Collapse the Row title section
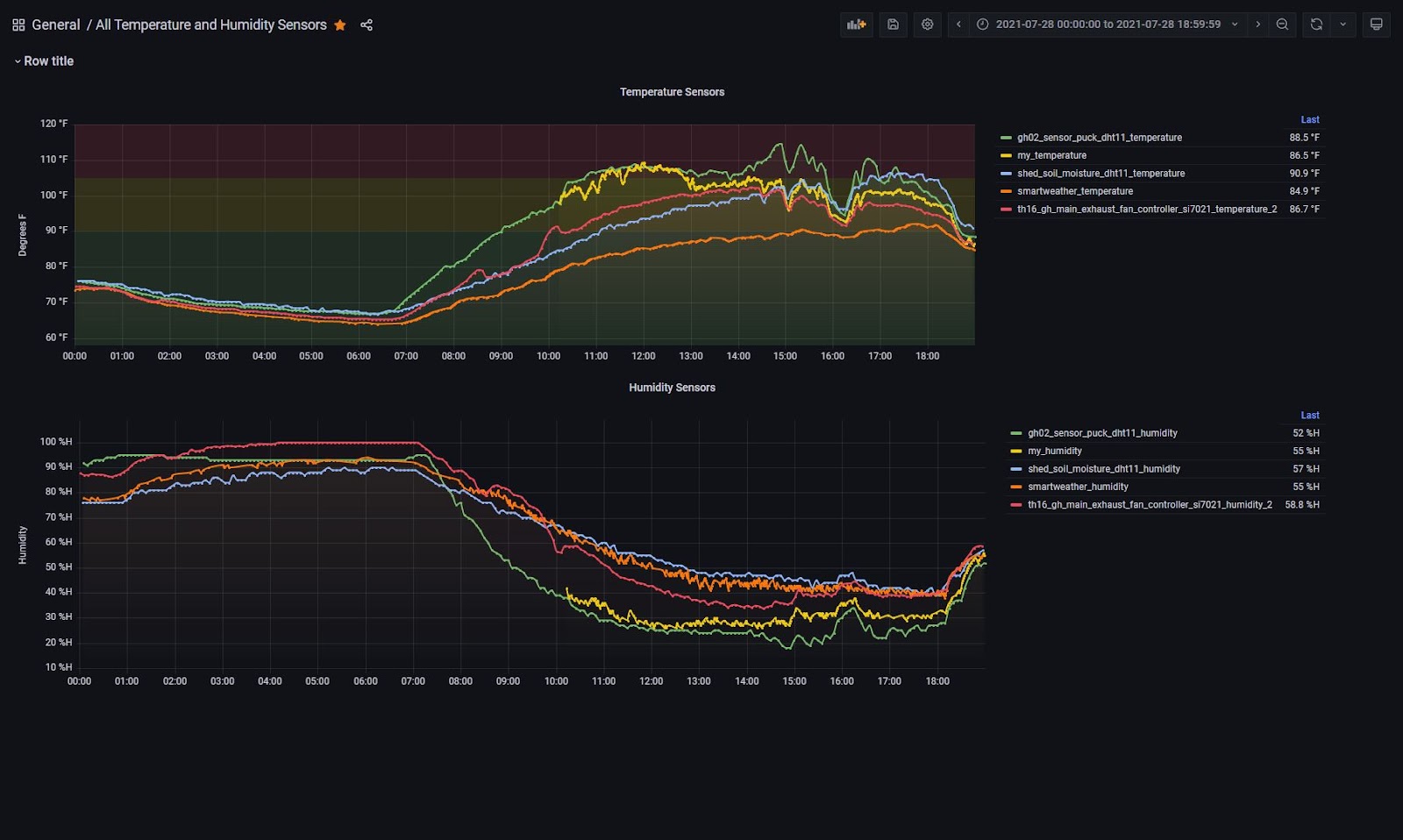Screen dimensions: 1403x840 (17, 61)
